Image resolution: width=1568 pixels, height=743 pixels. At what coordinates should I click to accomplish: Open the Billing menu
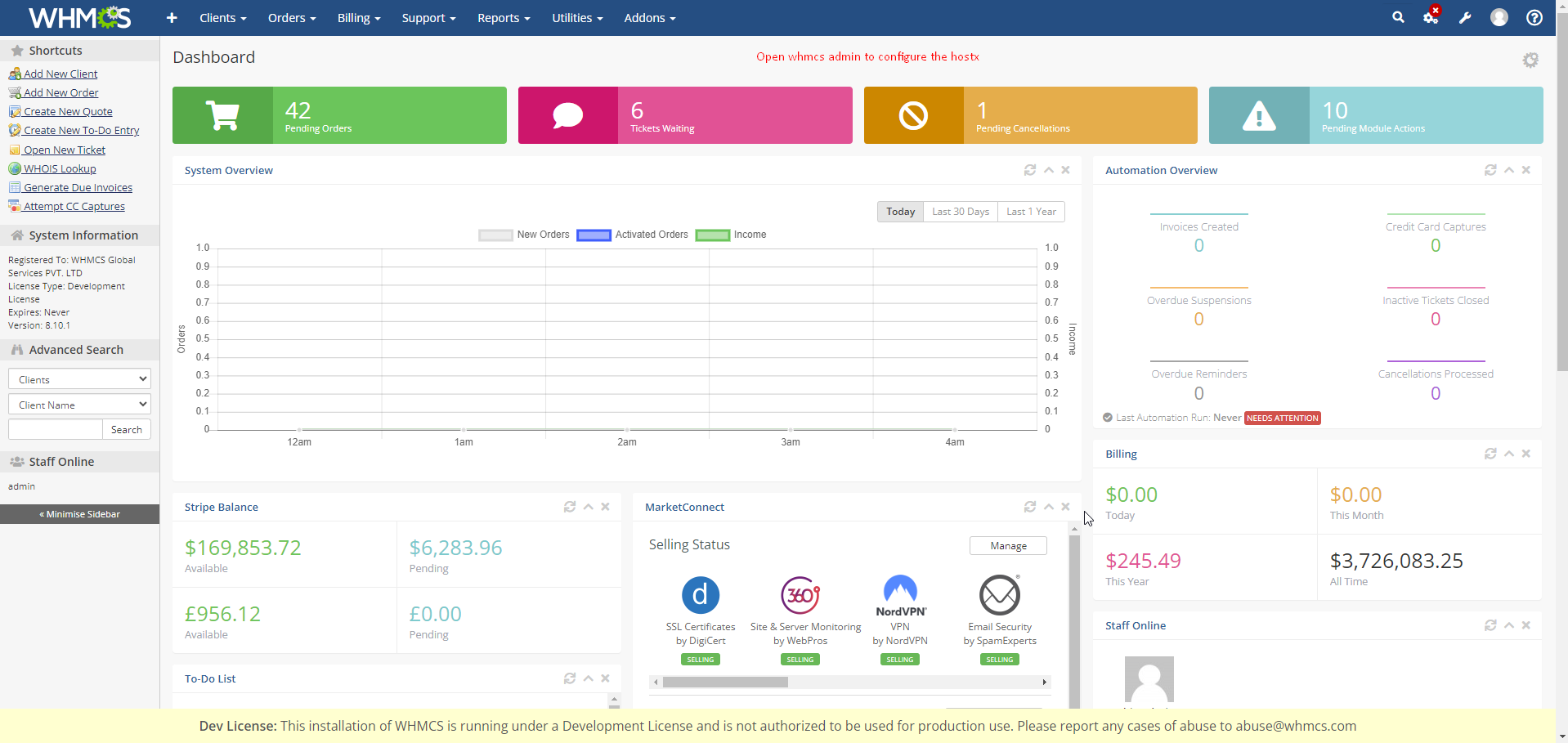tap(359, 18)
